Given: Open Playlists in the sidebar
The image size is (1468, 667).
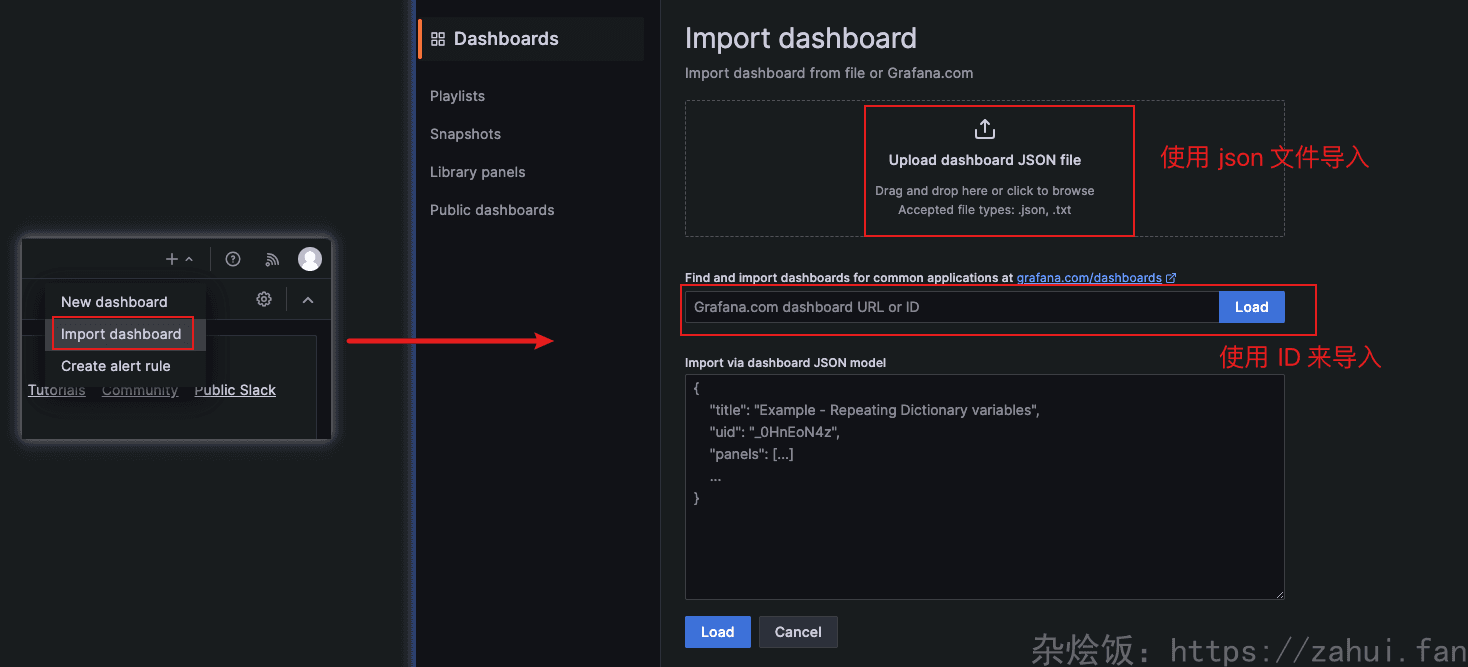Looking at the screenshot, I should pos(457,96).
